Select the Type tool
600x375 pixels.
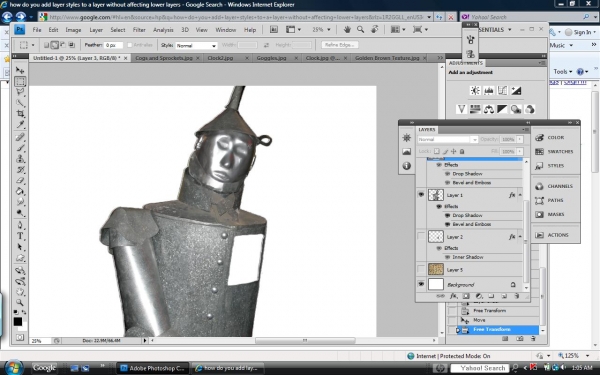click(20, 236)
